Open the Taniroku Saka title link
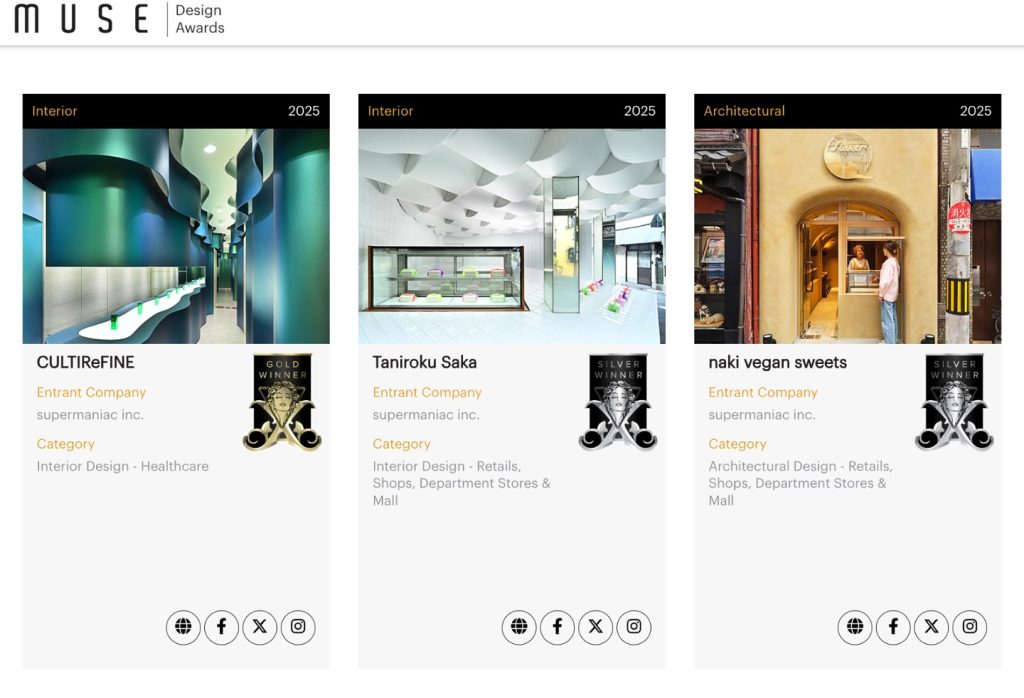The height and width of the screenshot is (698, 1024). pyautogui.click(x=424, y=362)
